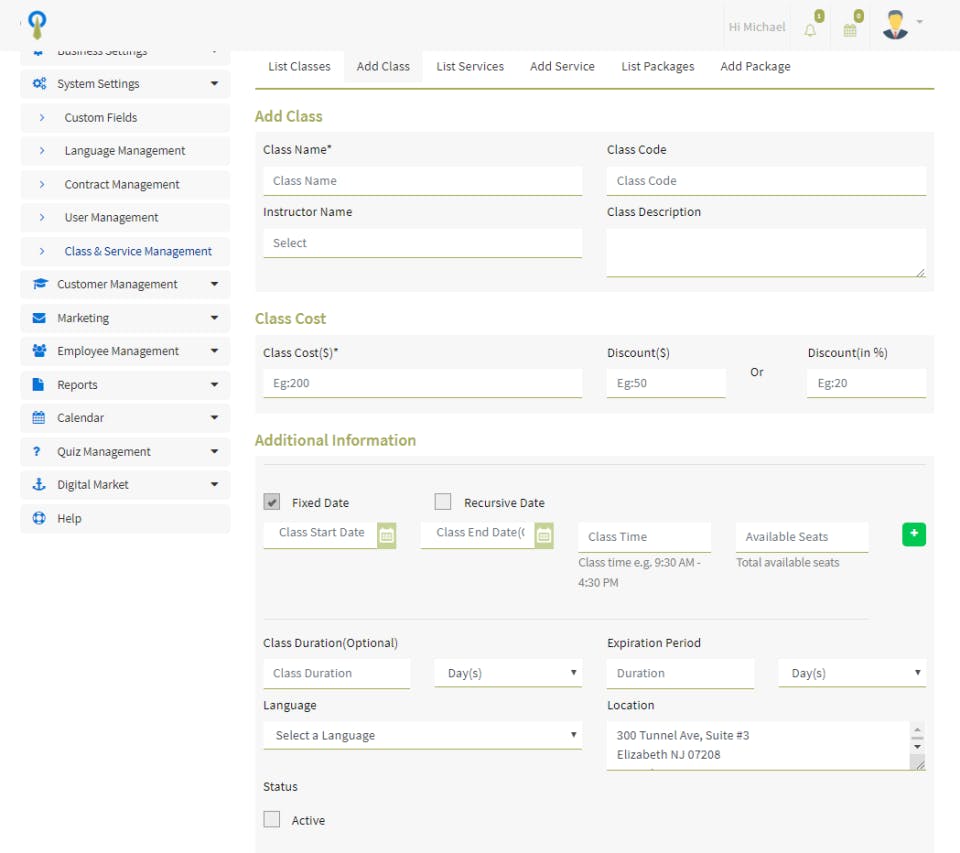This screenshot has width=960, height=853.
Task: Expand the Reports menu arrow
Action: coord(214,384)
